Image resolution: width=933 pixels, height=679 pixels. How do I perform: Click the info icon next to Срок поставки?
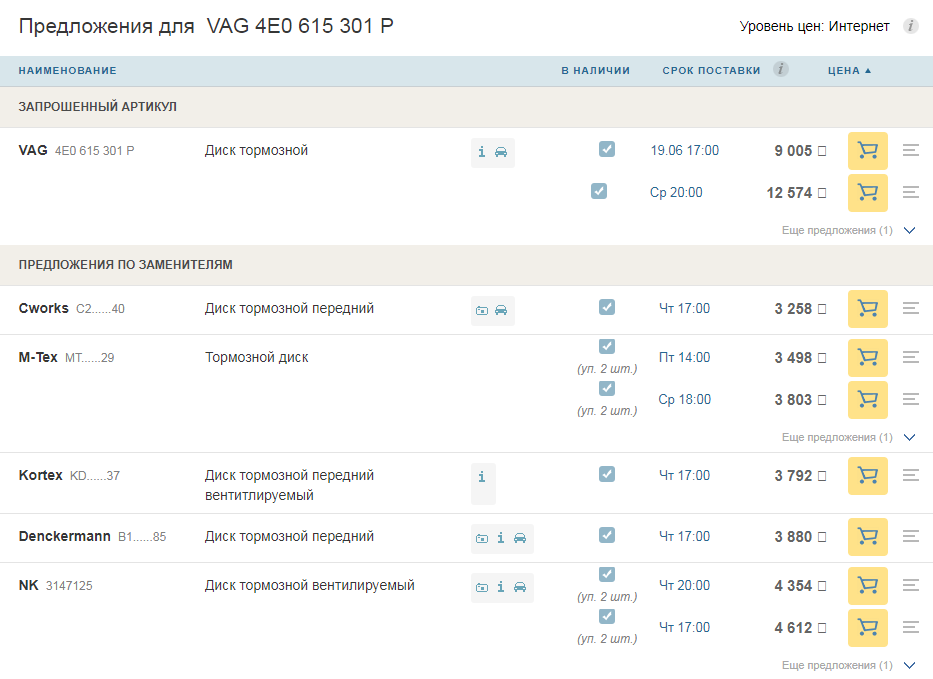781,70
